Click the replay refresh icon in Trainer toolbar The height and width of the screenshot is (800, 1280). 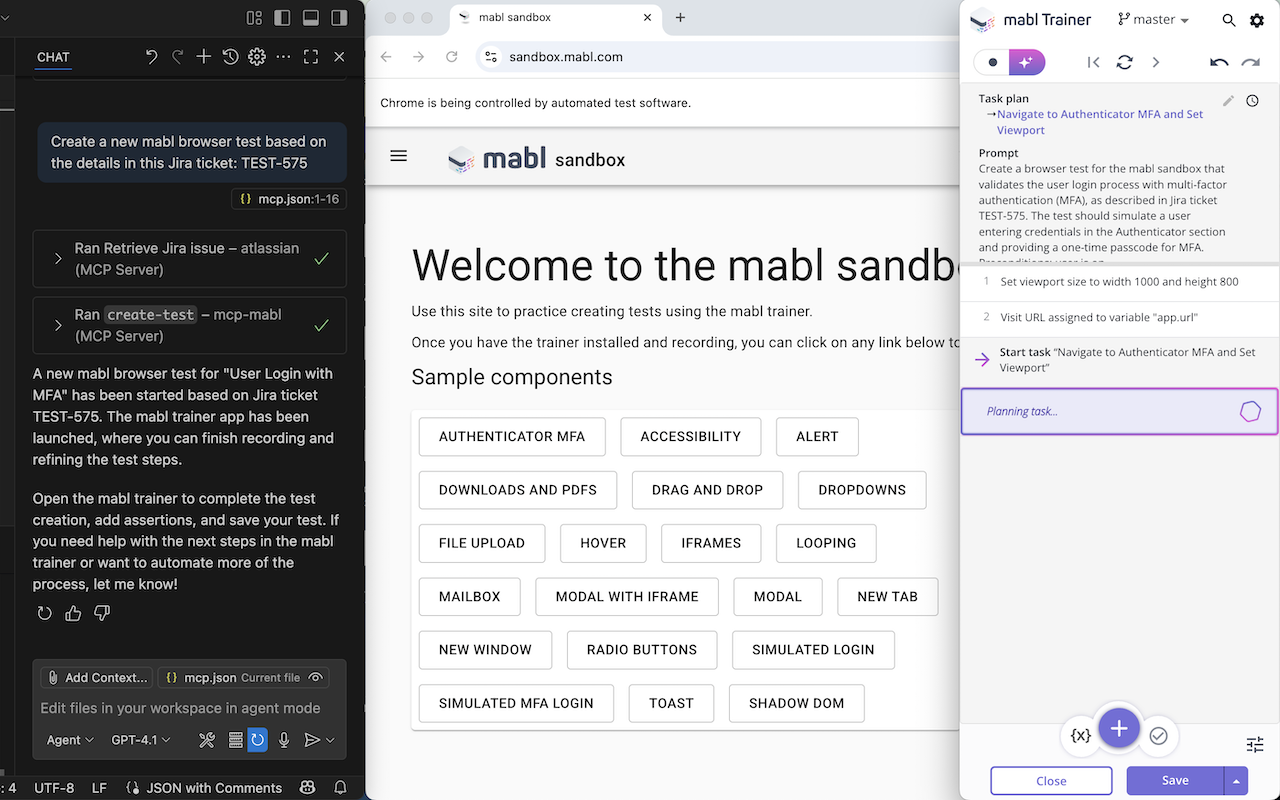click(x=1125, y=62)
